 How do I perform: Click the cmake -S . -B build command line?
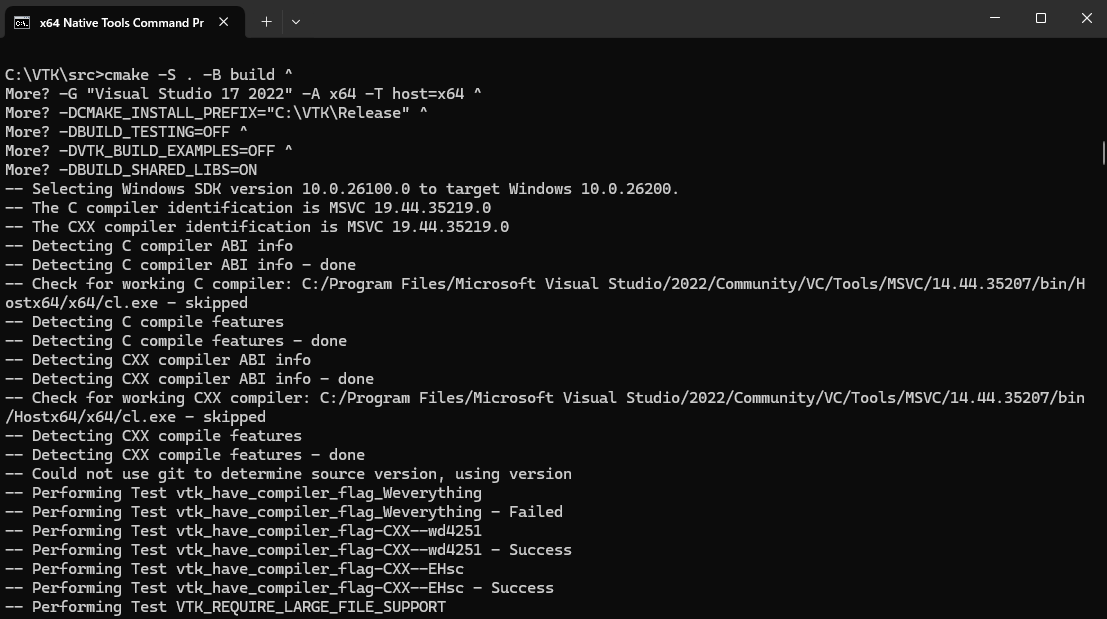(148, 75)
